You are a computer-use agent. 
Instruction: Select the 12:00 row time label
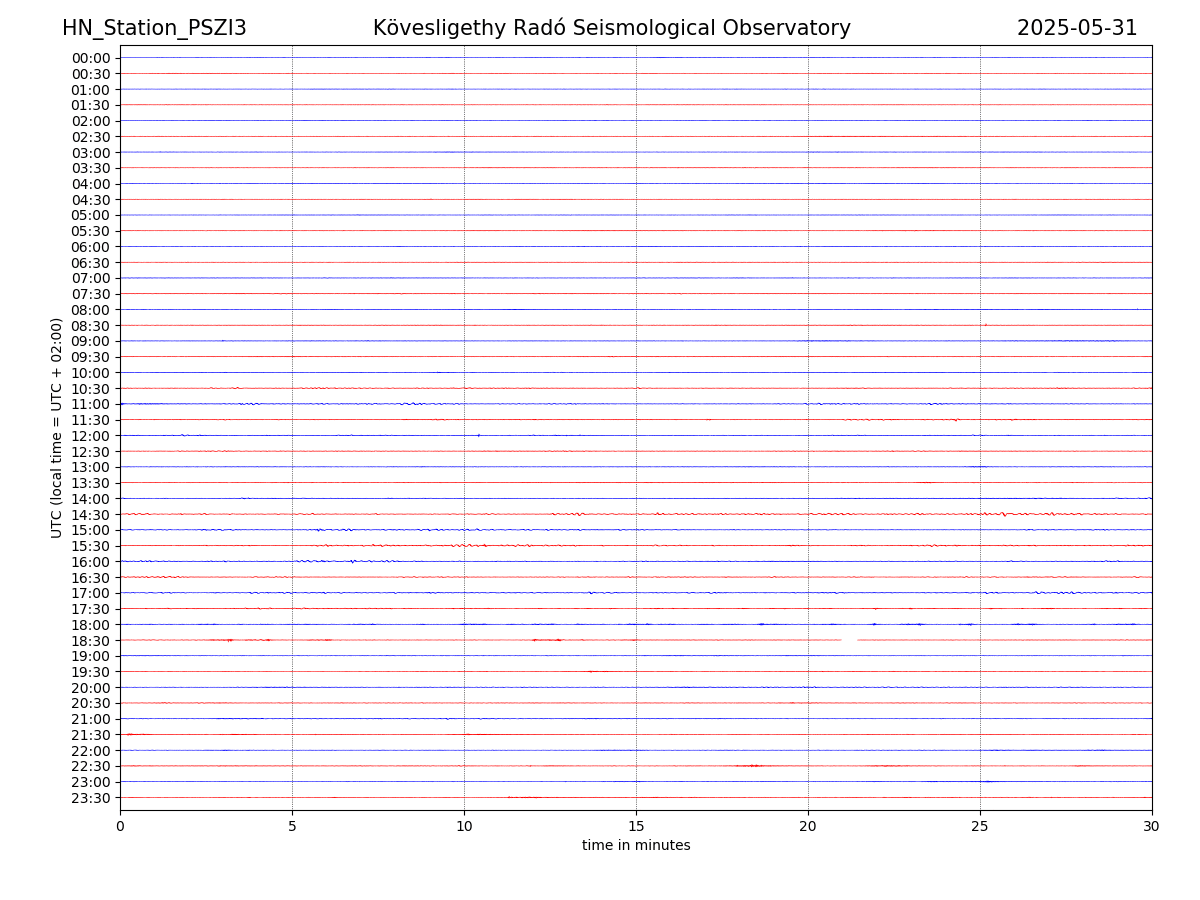[x=91, y=436]
